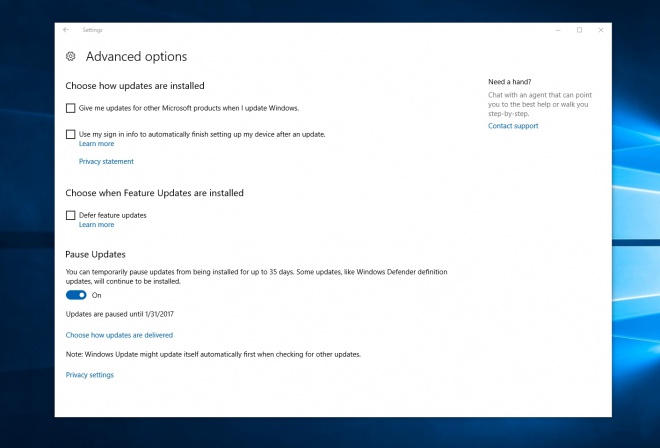The height and width of the screenshot is (448, 660).
Task: Click the Advanced options page heading
Action: [x=136, y=57]
